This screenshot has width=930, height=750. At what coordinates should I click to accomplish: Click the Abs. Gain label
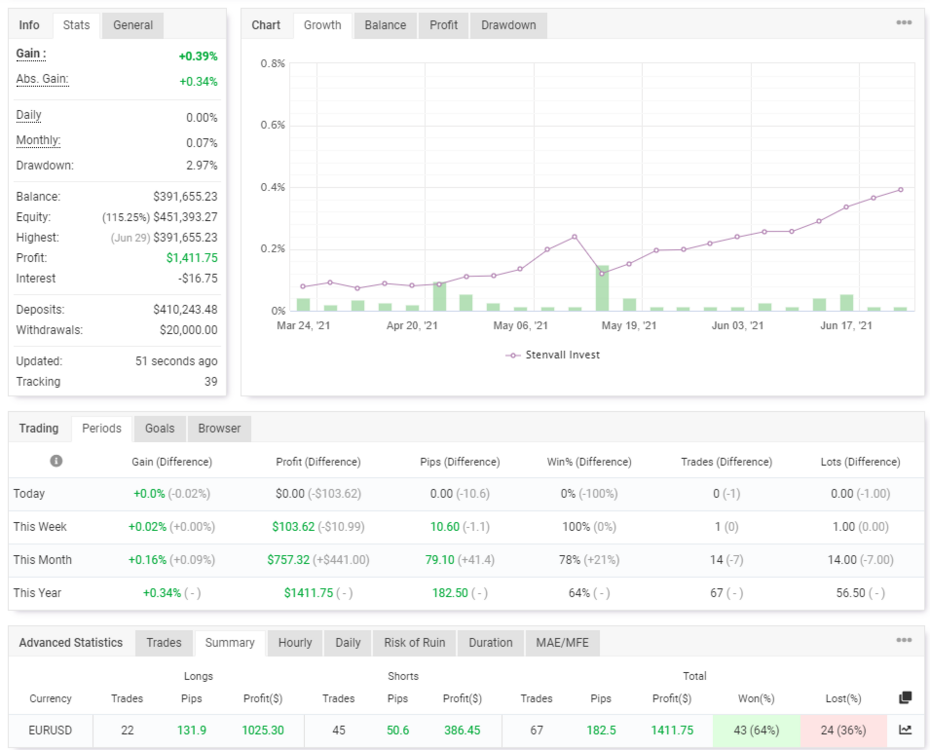42,79
